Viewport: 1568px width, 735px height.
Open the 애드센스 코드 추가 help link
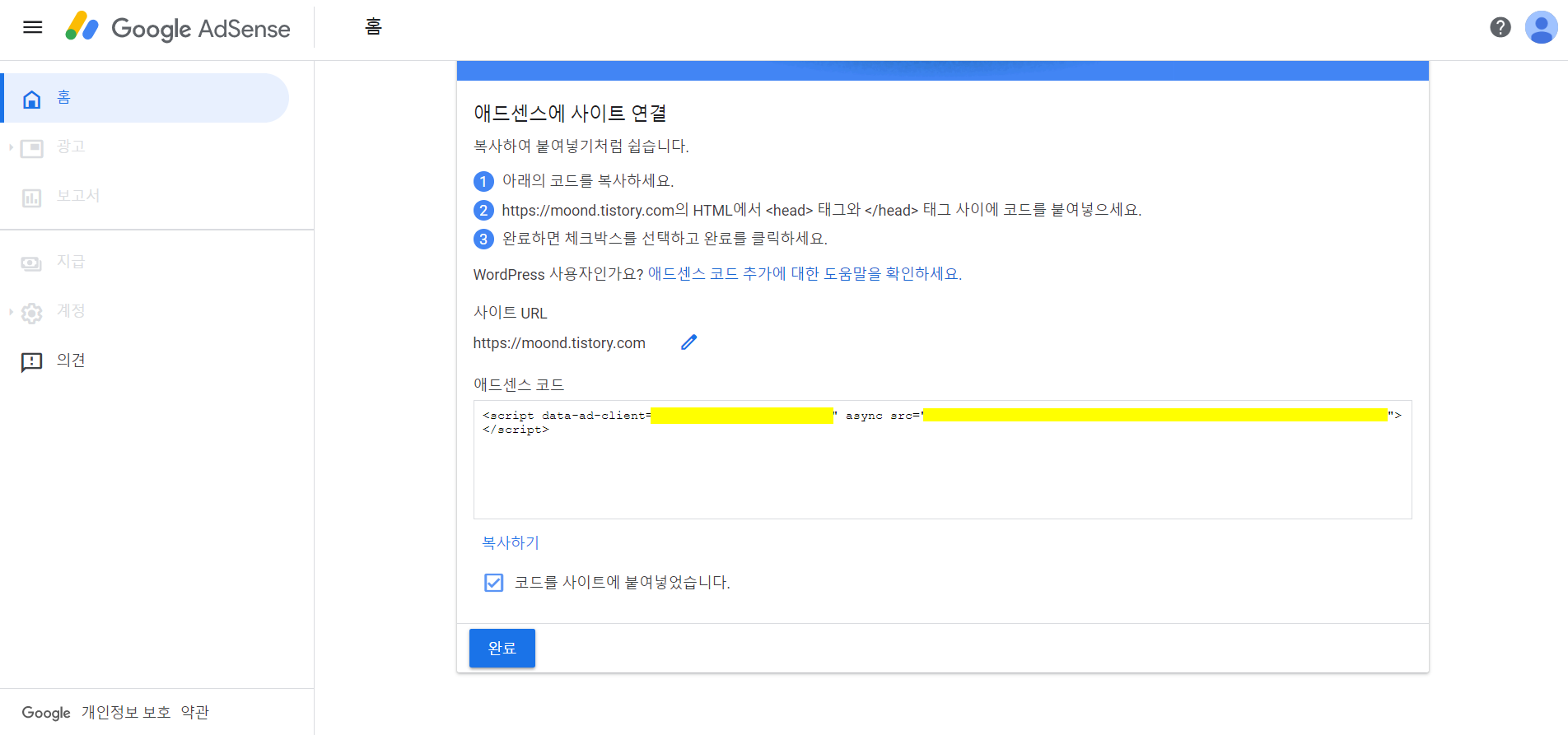pos(805,274)
